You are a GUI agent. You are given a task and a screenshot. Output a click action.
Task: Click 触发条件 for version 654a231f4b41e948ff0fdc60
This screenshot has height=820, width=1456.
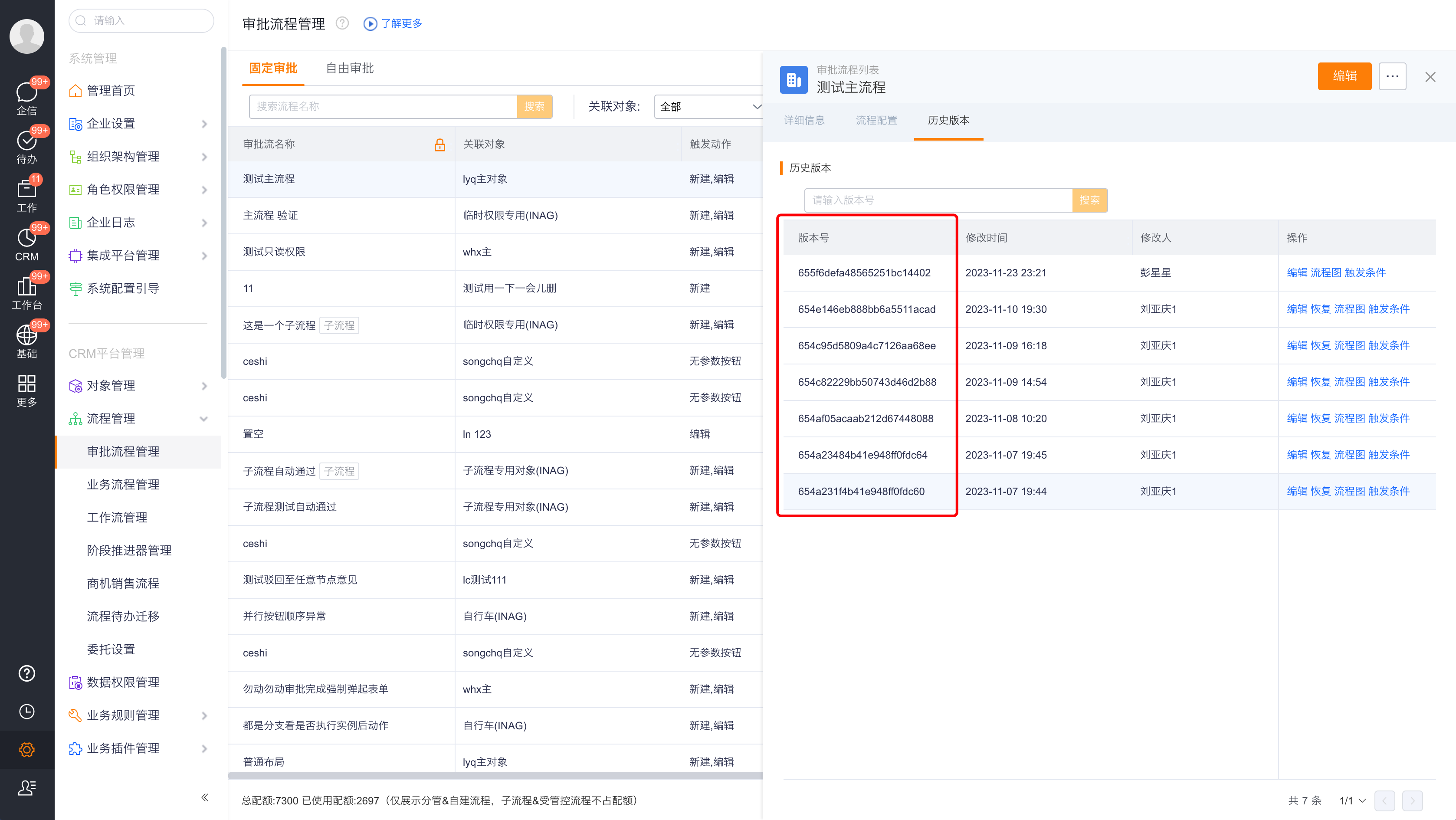1388,491
